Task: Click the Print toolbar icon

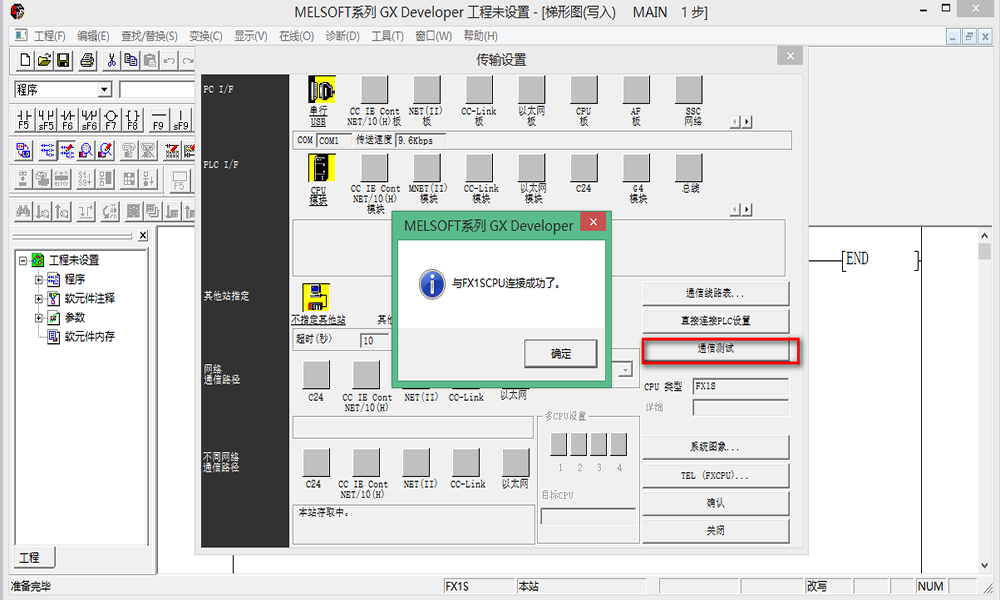Action: coord(87,61)
